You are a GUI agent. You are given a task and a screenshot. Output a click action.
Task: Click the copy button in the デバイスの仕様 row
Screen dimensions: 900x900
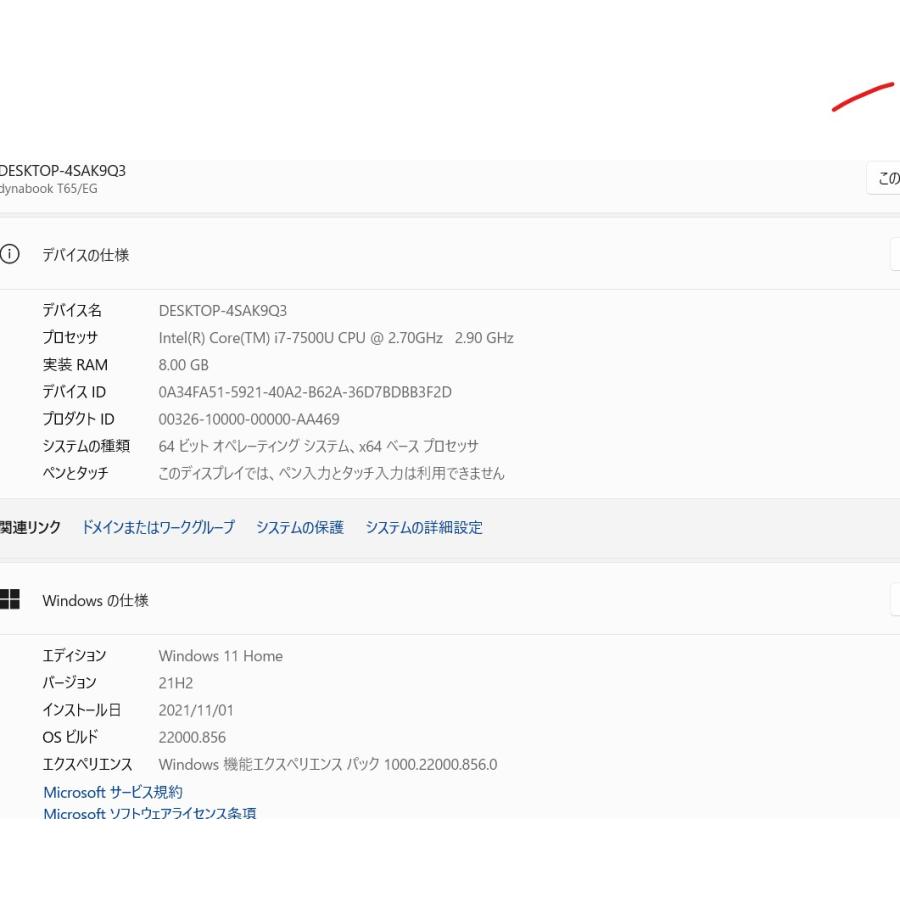pyautogui.click(x=894, y=254)
